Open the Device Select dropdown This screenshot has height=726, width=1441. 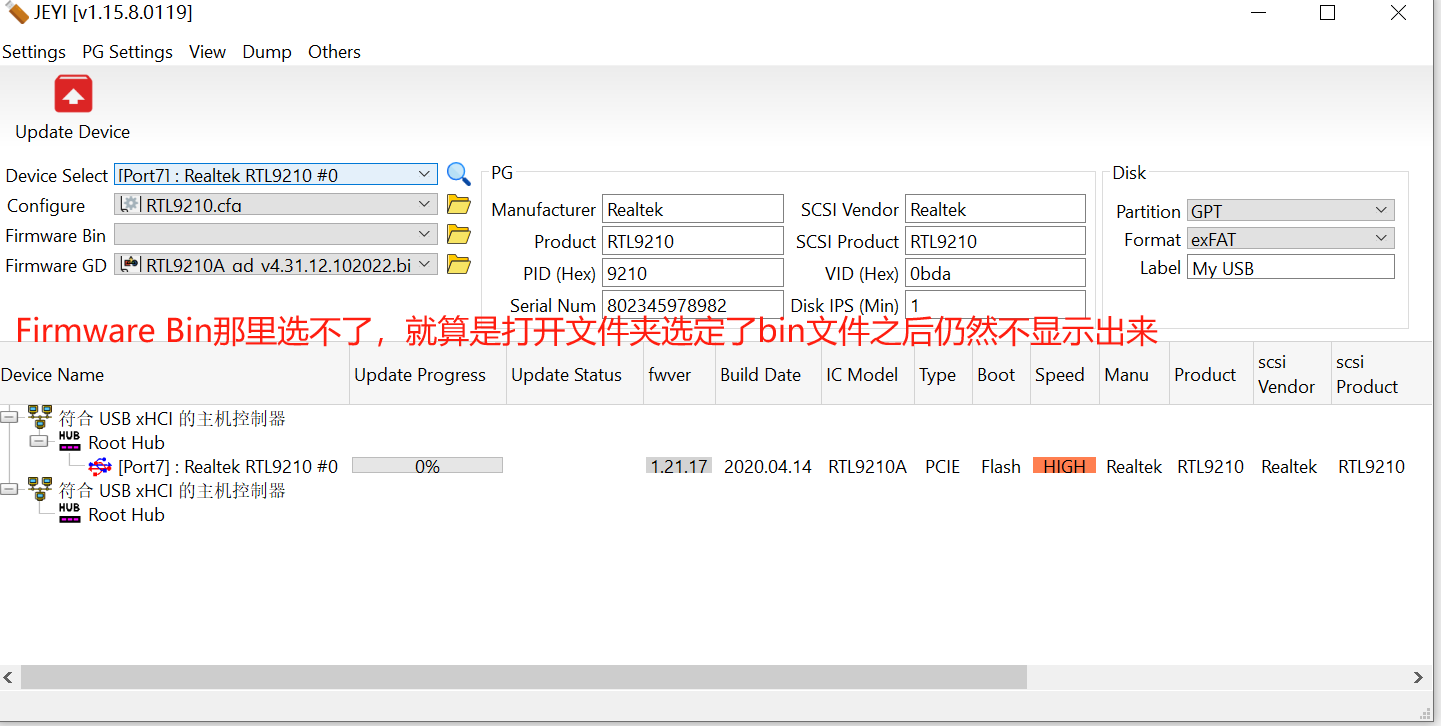pos(275,174)
